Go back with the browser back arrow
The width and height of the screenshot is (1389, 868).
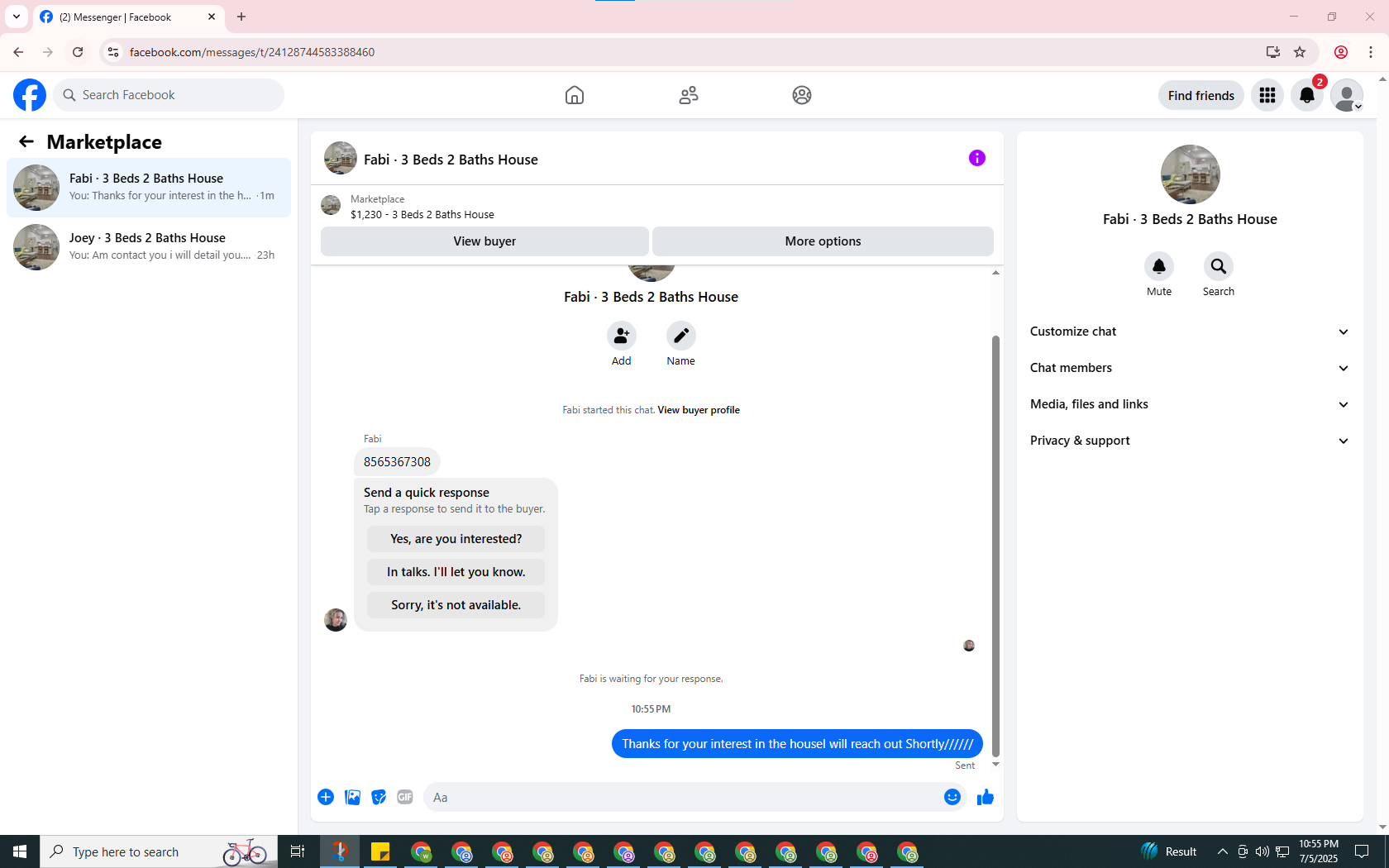tap(18, 52)
